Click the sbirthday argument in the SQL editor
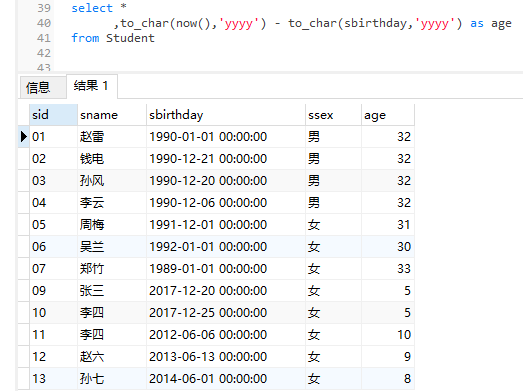Screen dimensions: 523x391 [376, 23]
